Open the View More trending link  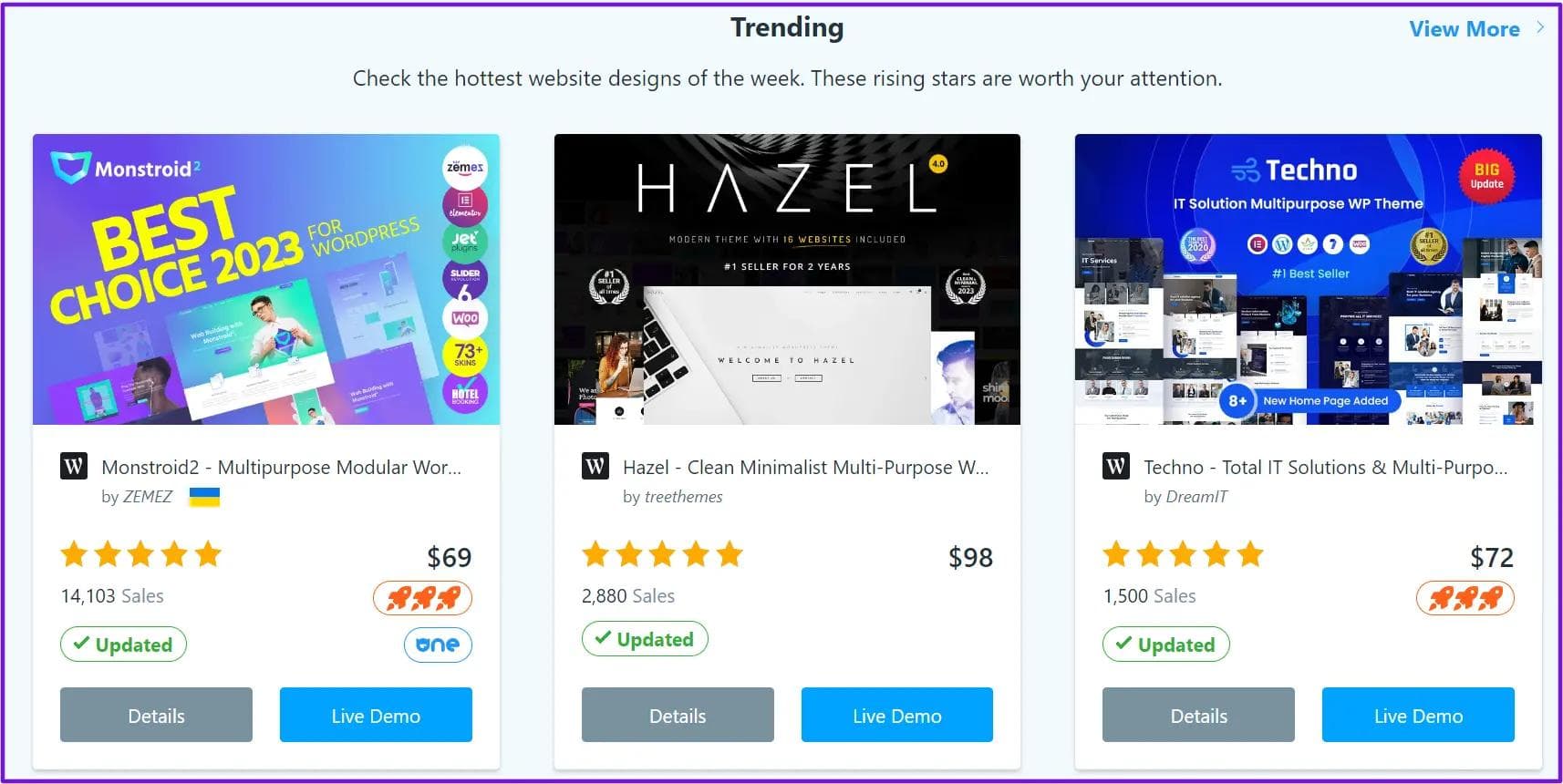click(x=1465, y=29)
